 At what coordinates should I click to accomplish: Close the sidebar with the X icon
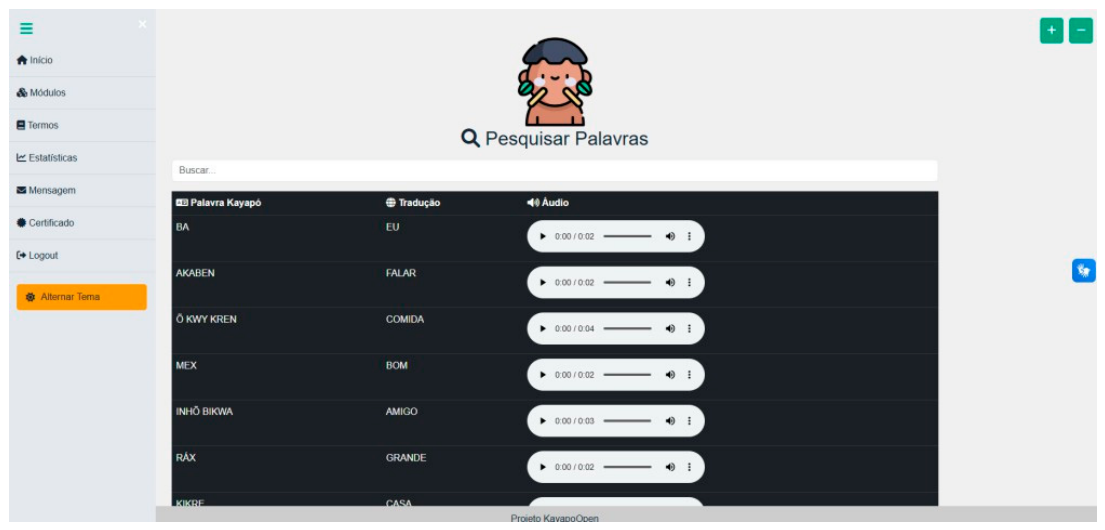tap(142, 24)
